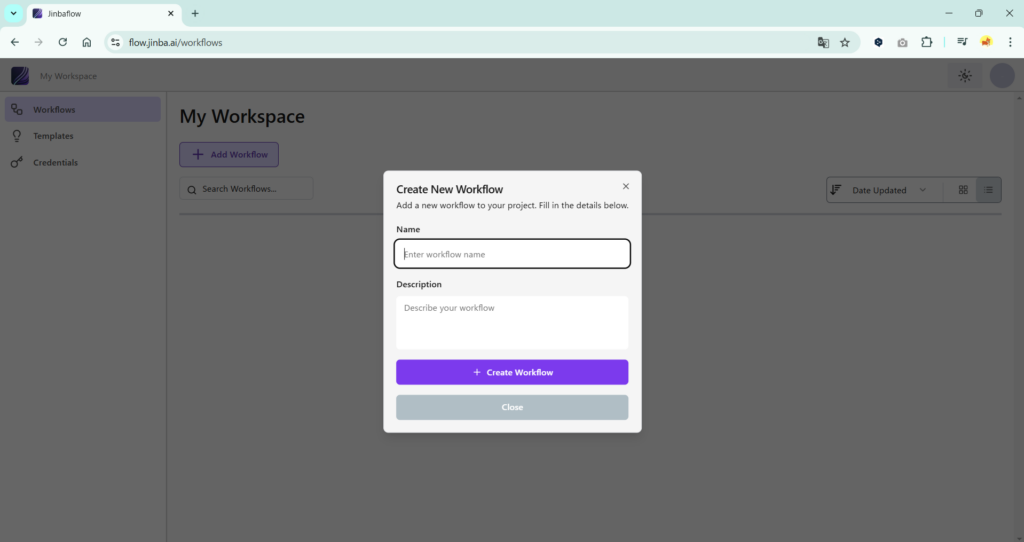Screen dimensions: 1024x542
Task: Close the Create New Workflow dialog with X
Action: click(626, 187)
